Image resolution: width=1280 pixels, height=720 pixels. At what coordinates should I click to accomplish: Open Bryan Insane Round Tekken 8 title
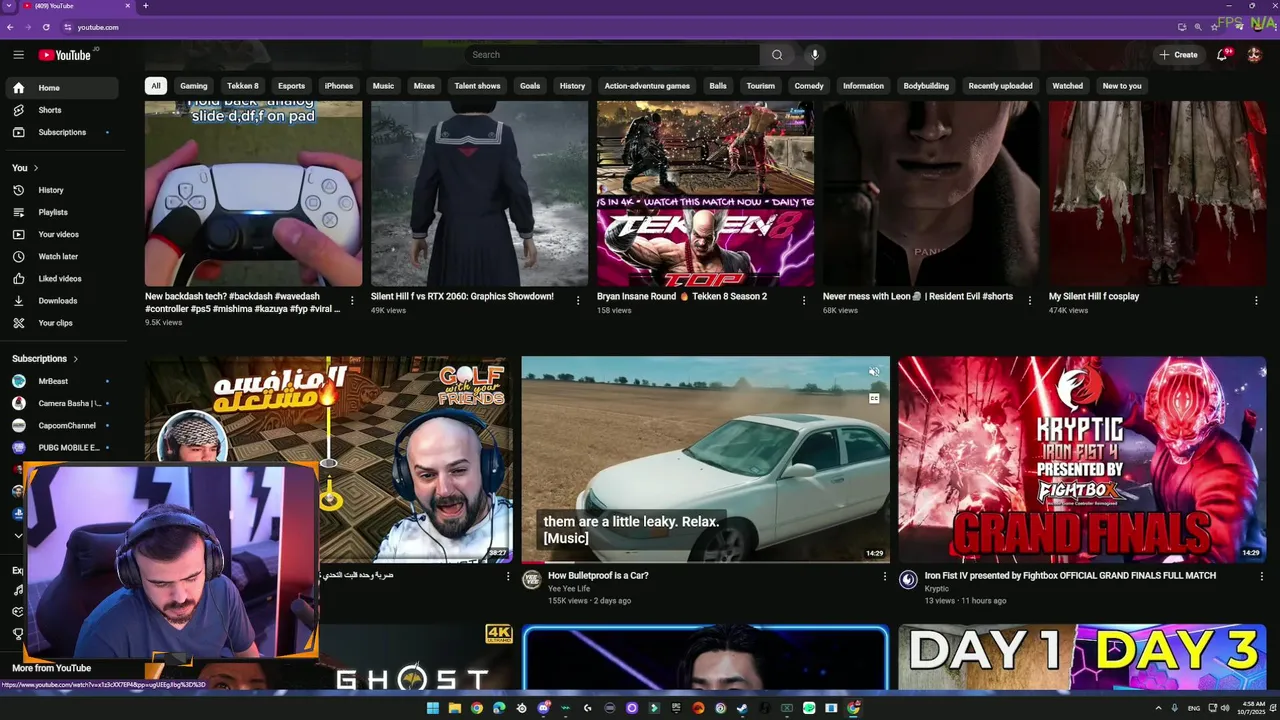click(682, 297)
